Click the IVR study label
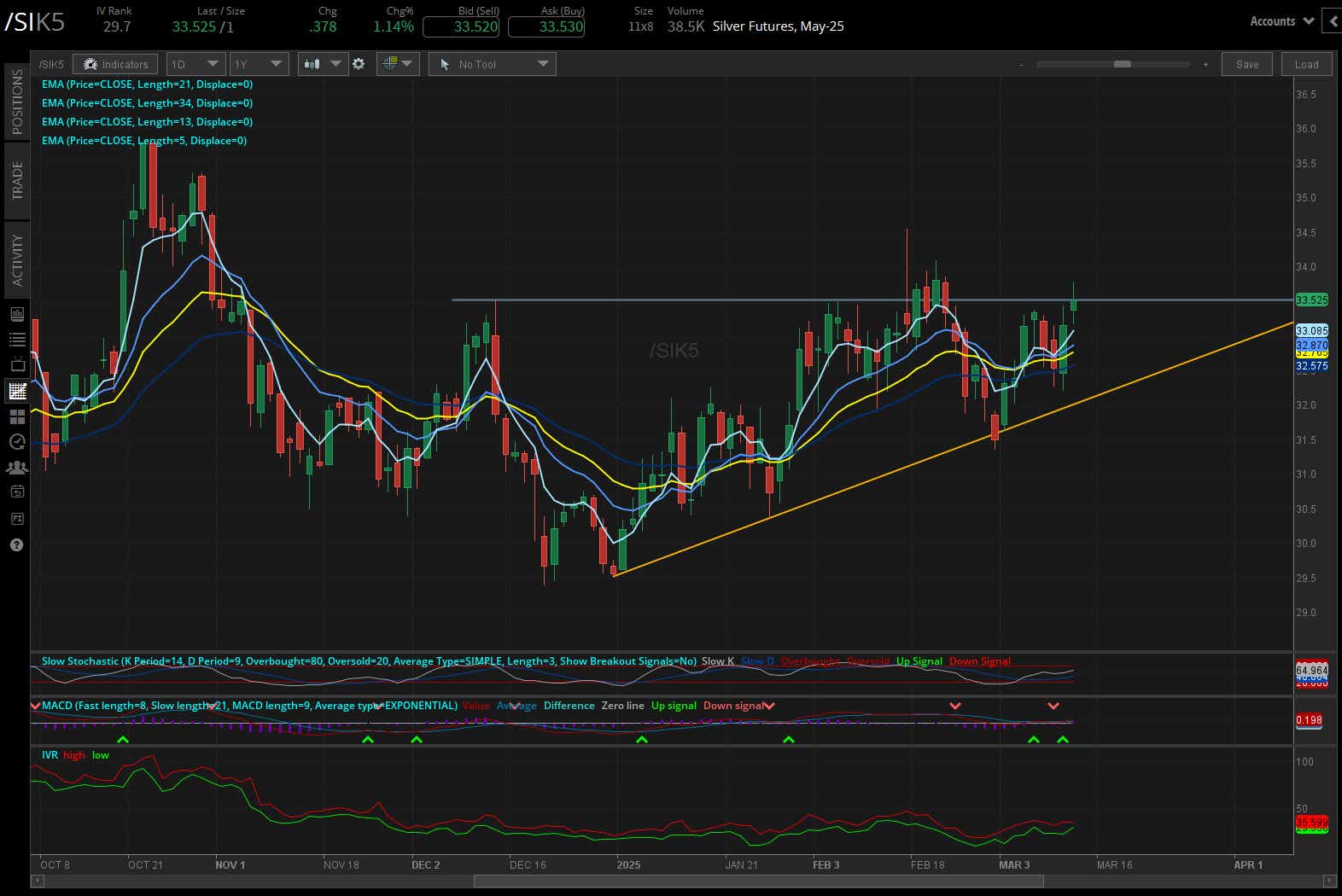 pos(50,755)
